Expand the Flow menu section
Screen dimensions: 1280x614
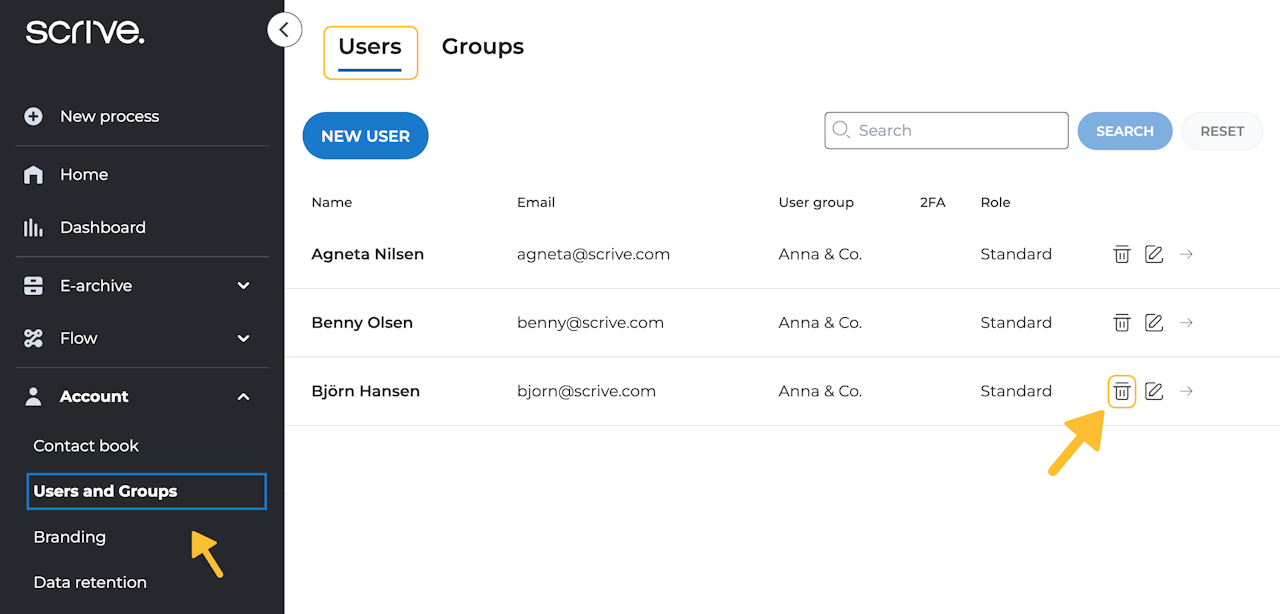(243, 339)
